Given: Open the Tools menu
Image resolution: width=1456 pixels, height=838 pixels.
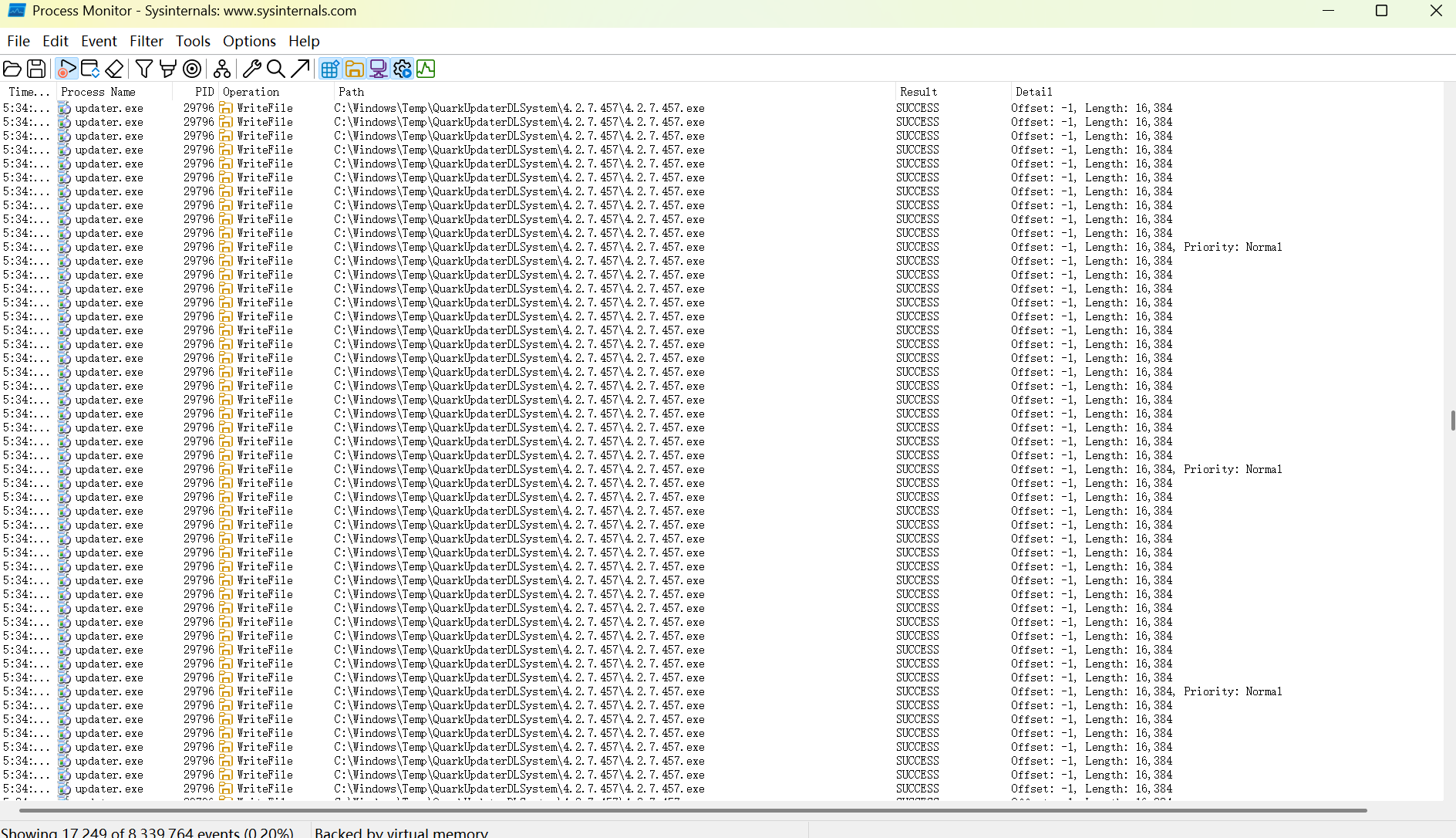Looking at the screenshot, I should point(193,41).
